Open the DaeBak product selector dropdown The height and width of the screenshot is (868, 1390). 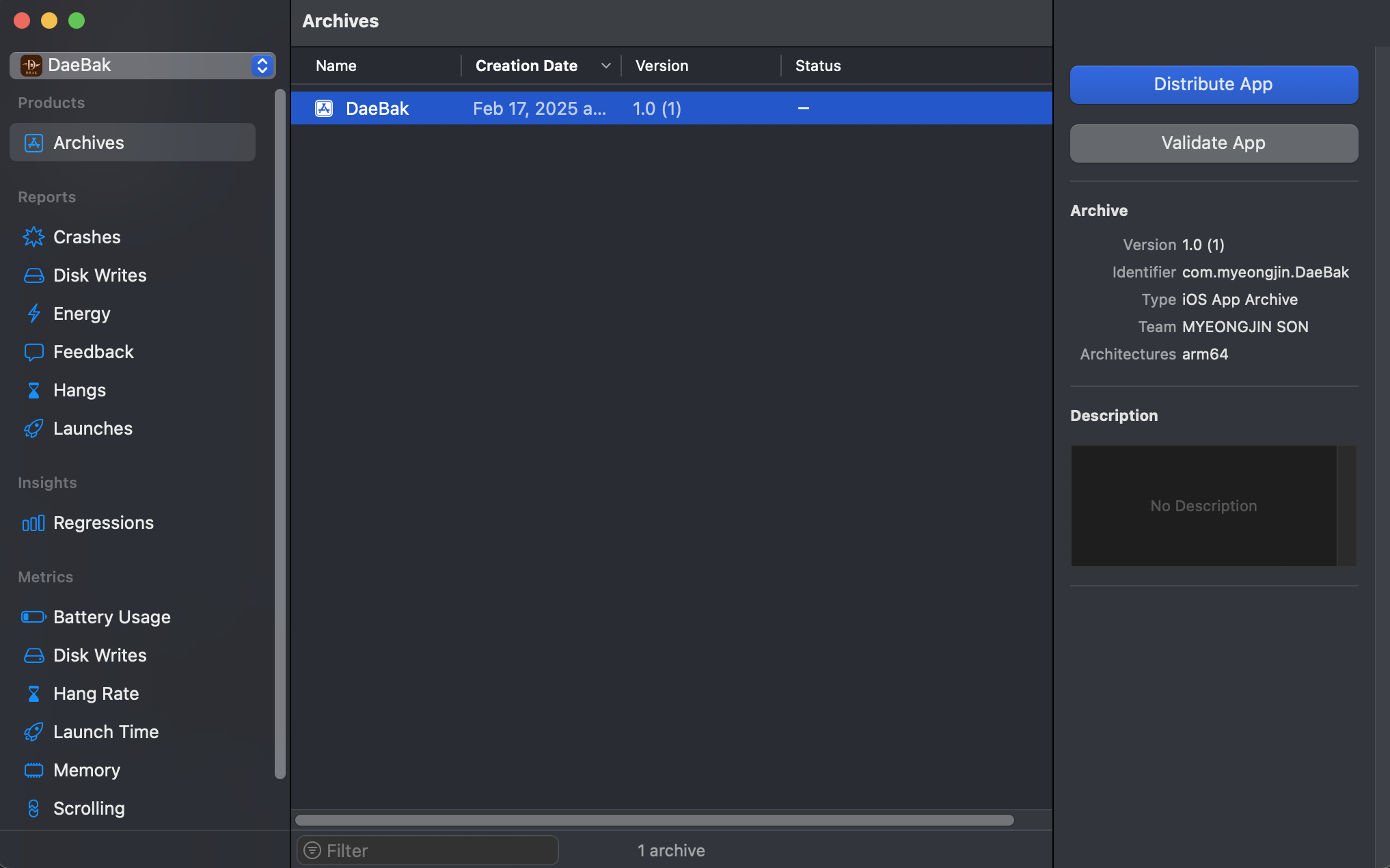pos(143,66)
